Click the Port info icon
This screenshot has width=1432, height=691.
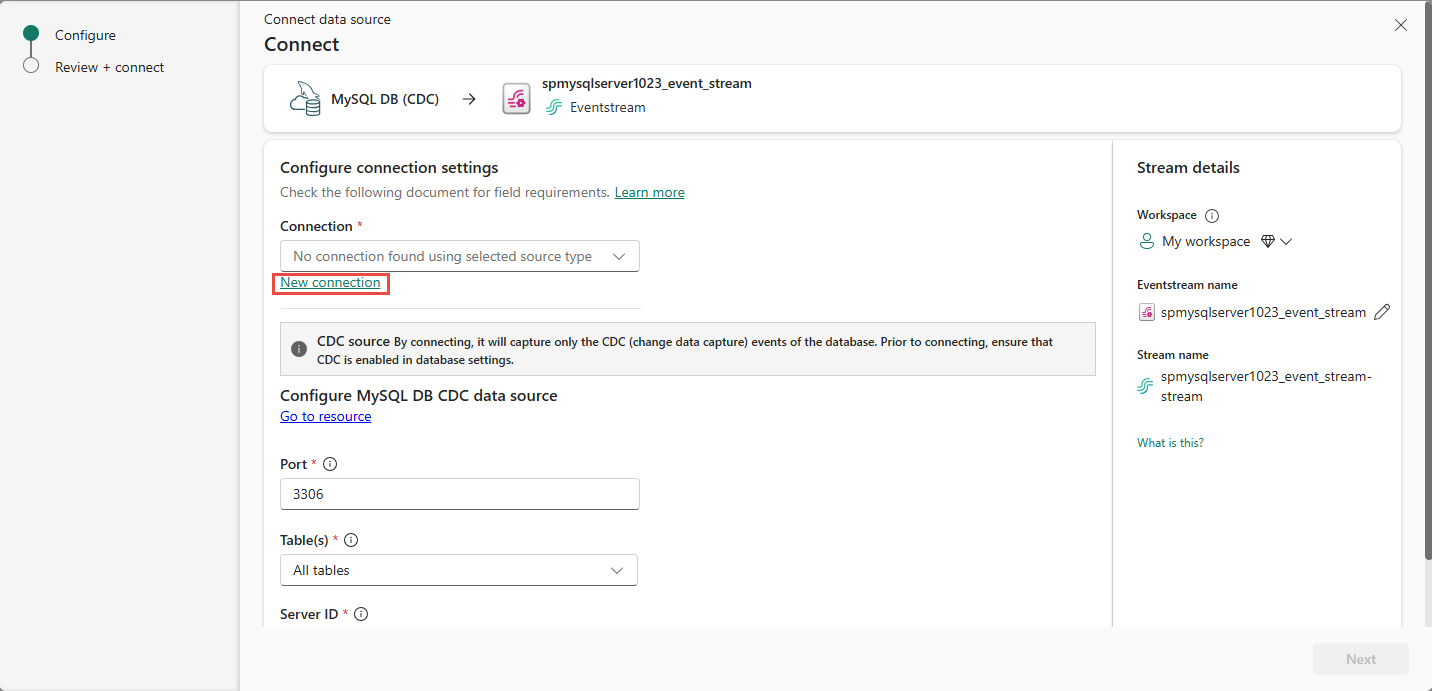pyautogui.click(x=330, y=464)
